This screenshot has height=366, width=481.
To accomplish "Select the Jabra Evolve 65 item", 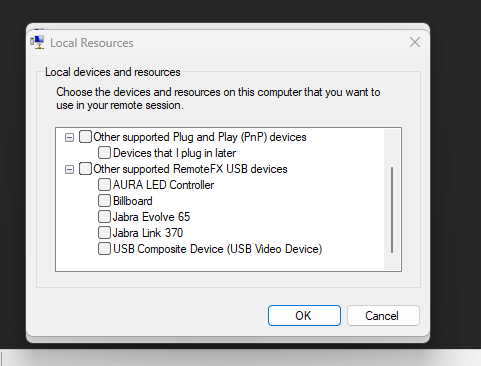I will 151,217.
